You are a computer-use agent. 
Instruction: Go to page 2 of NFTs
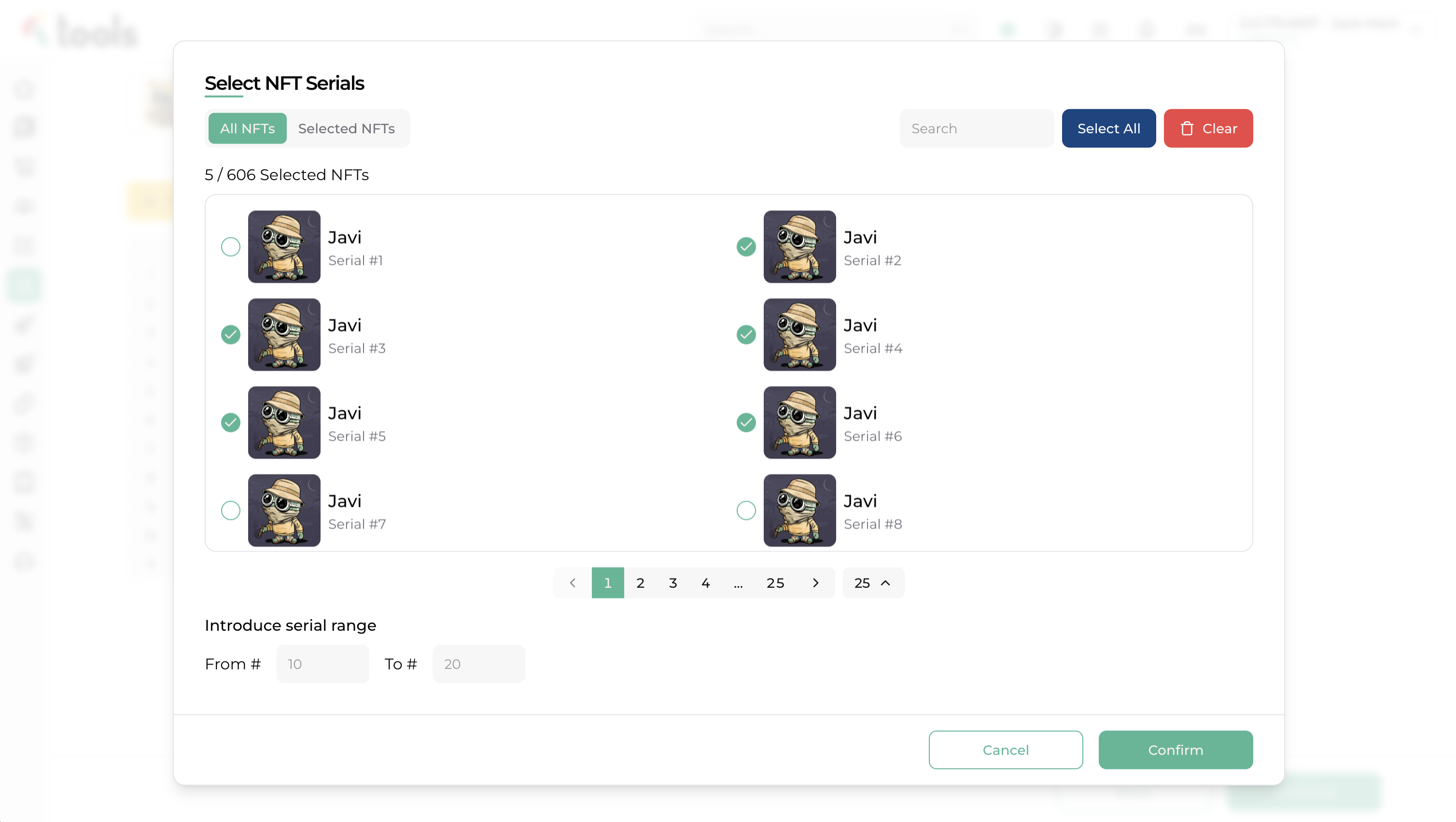pyautogui.click(x=640, y=583)
